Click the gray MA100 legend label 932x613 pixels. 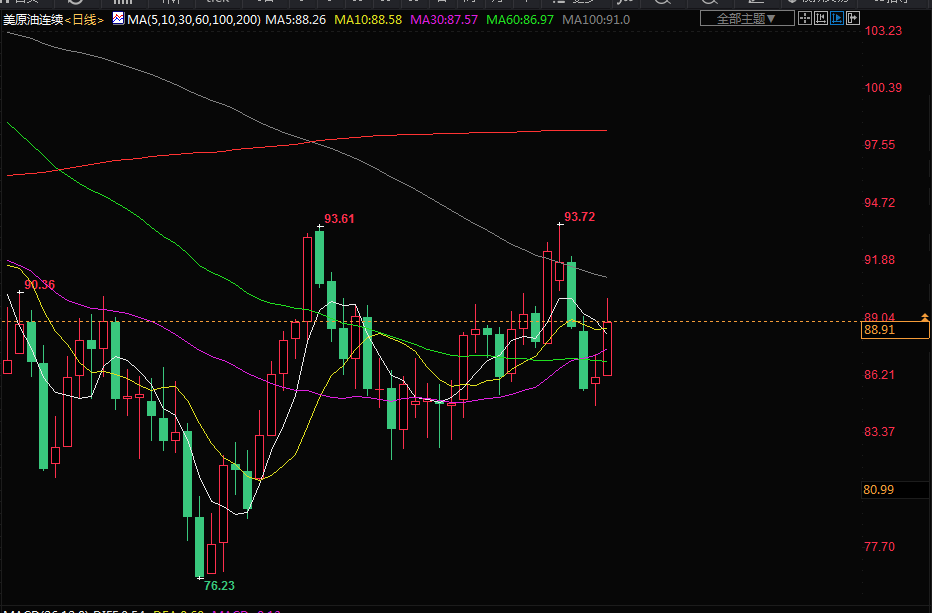pos(596,20)
